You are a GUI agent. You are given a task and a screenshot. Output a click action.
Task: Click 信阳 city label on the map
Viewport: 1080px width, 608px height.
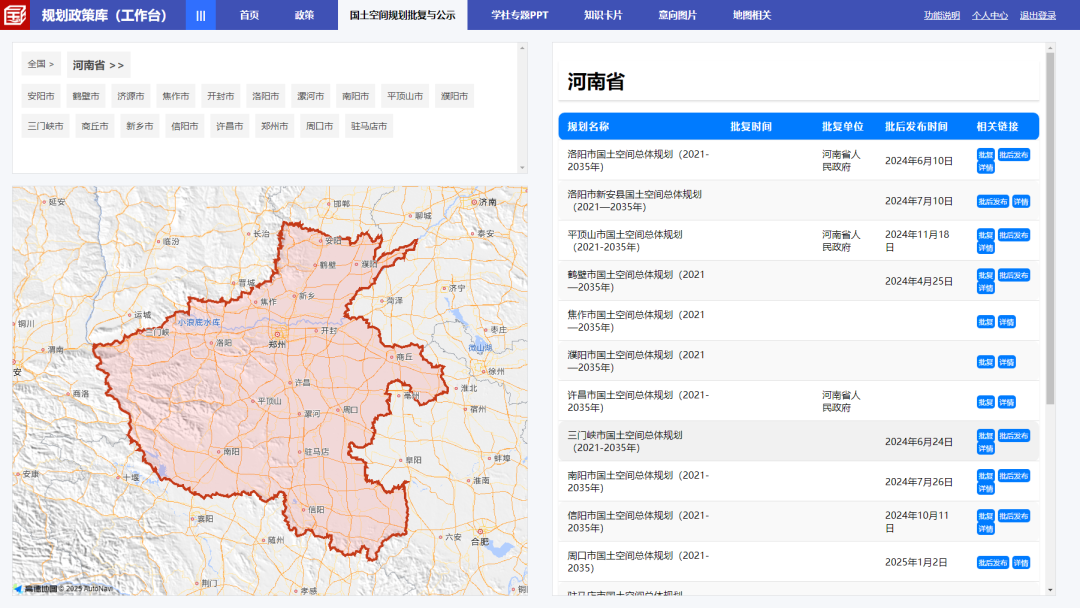click(x=316, y=510)
